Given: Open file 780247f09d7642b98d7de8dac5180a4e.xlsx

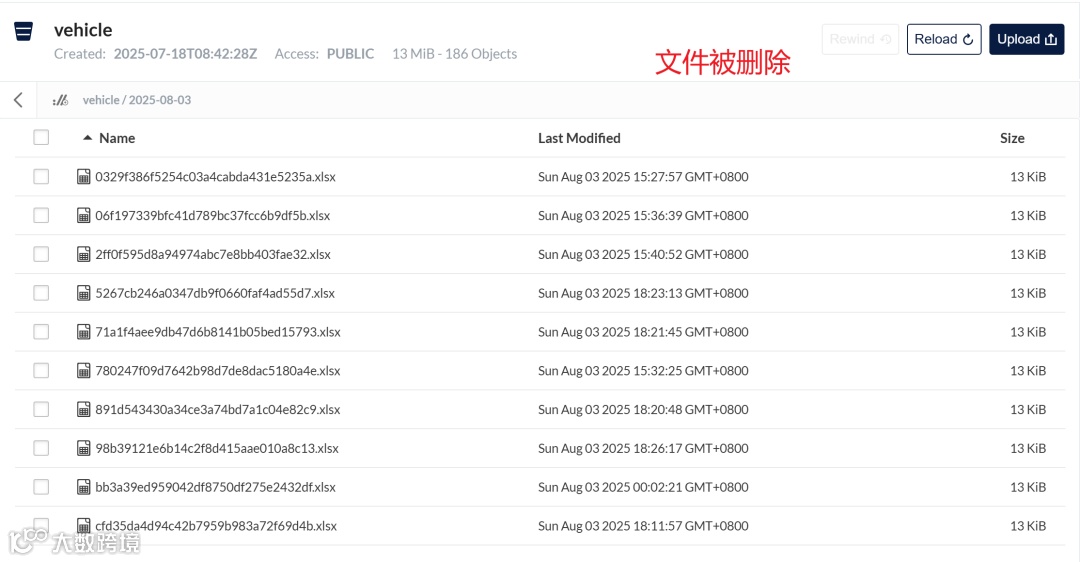Looking at the screenshot, I should point(218,371).
